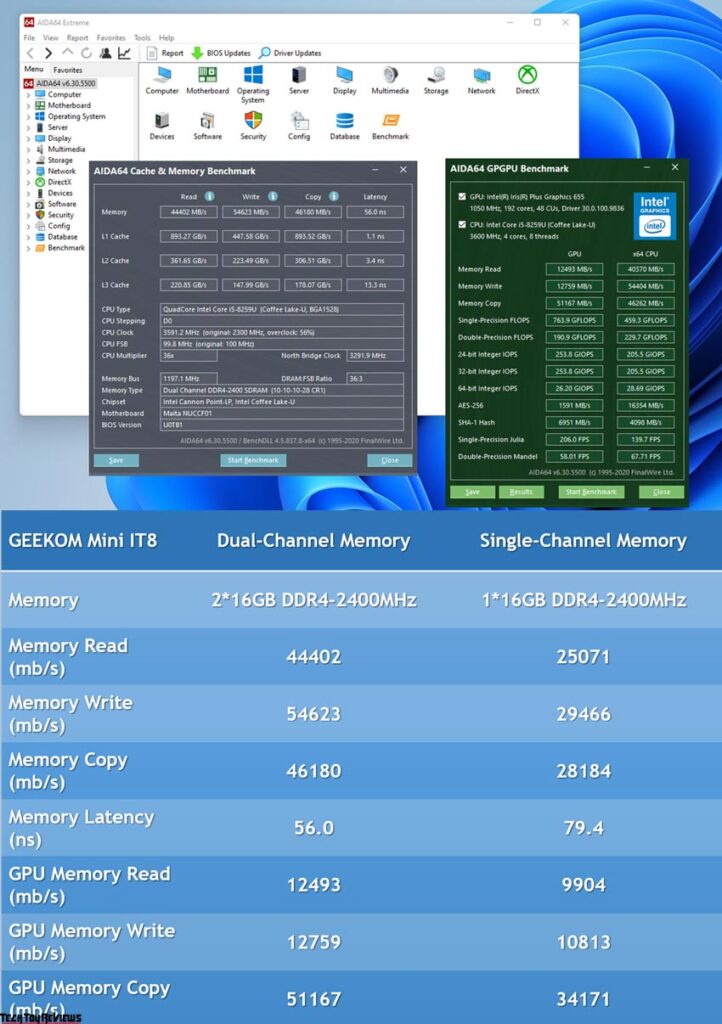This screenshot has height=1024, width=722.
Task: Click Start Benchmark in Cache & Memory window
Action: point(253,460)
